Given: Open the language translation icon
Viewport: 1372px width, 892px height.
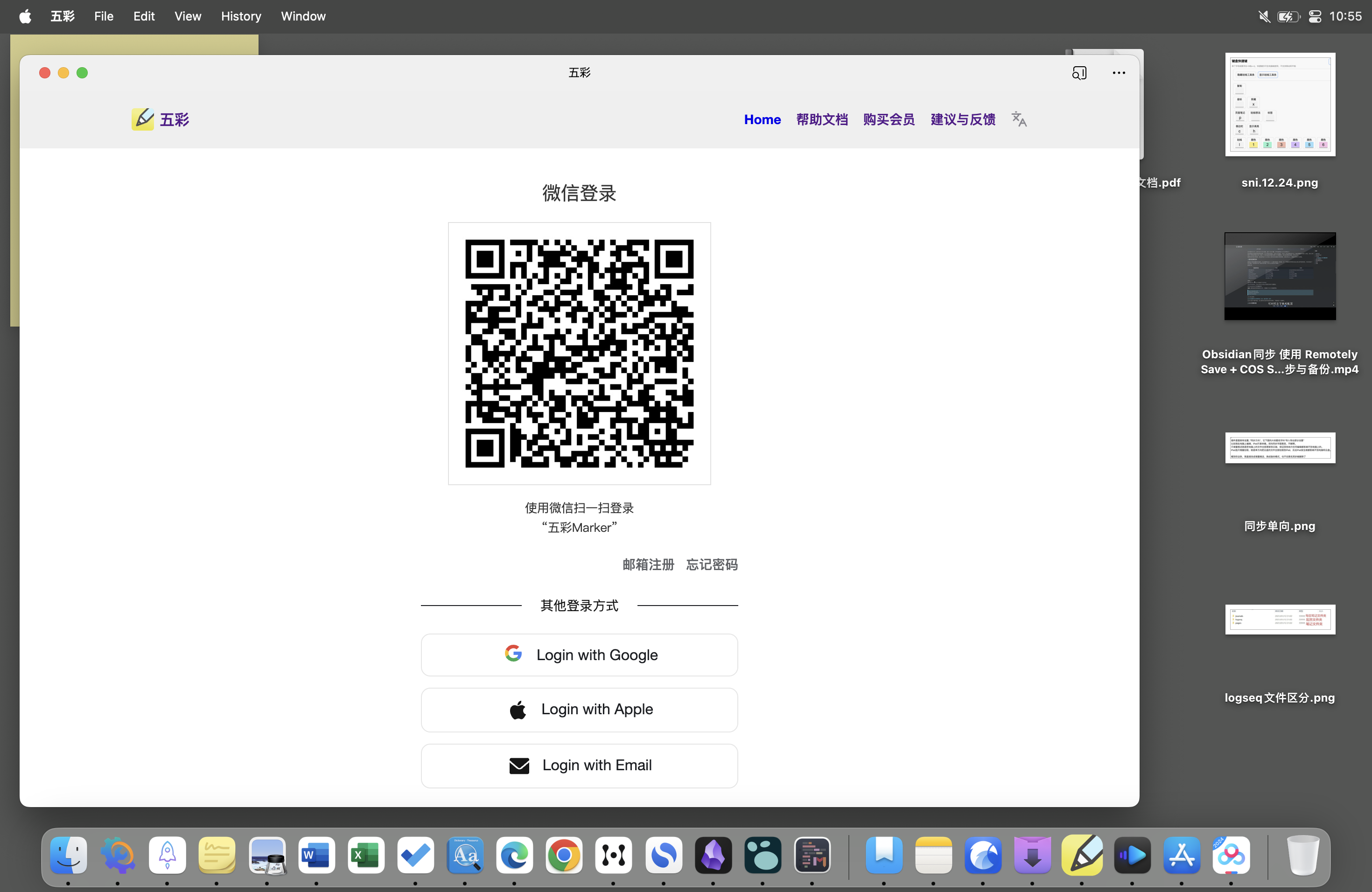Looking at the screenshot, I should [1019, 119].
